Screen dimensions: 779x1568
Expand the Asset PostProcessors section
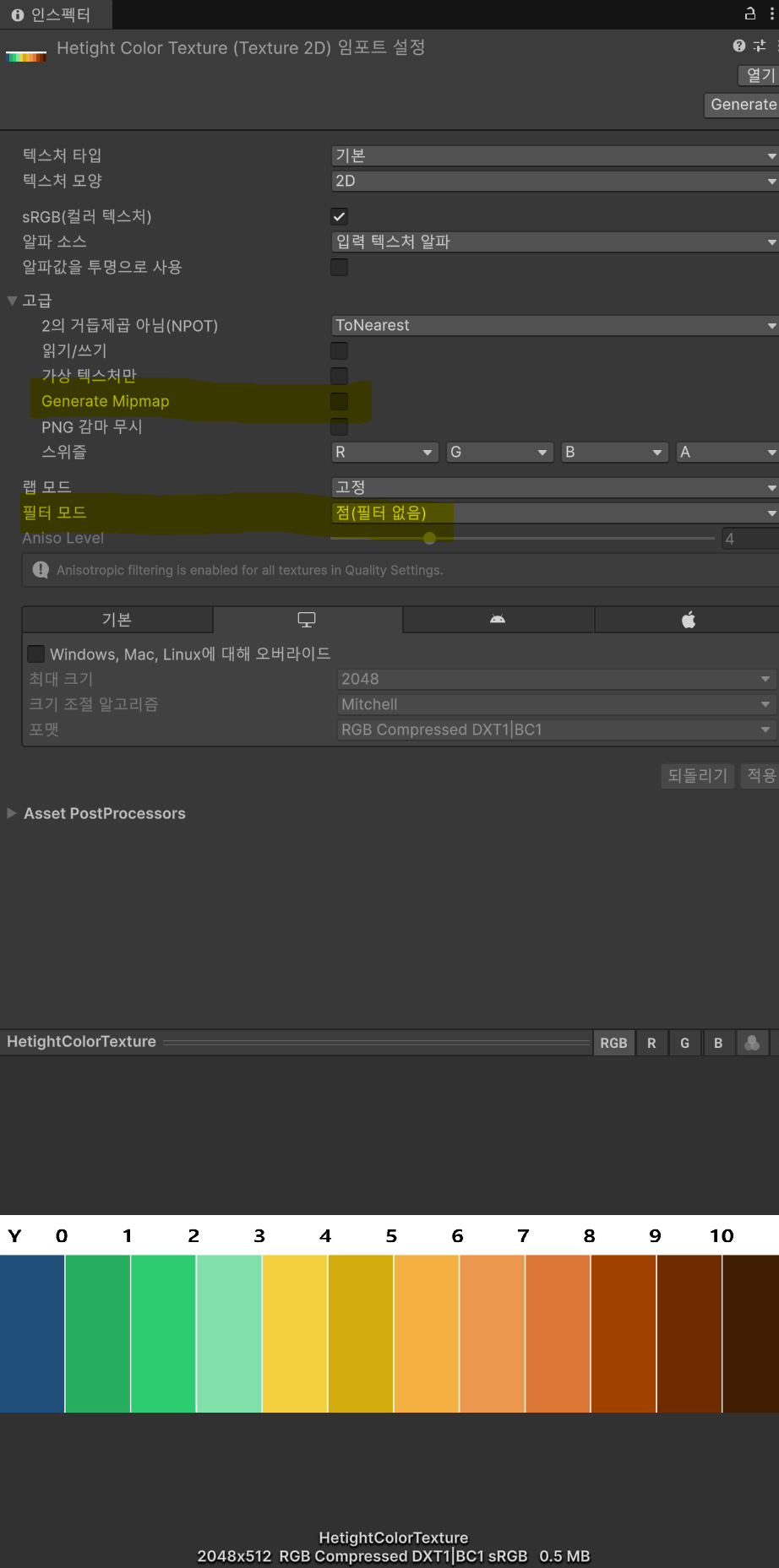click(x=12, y=813)
